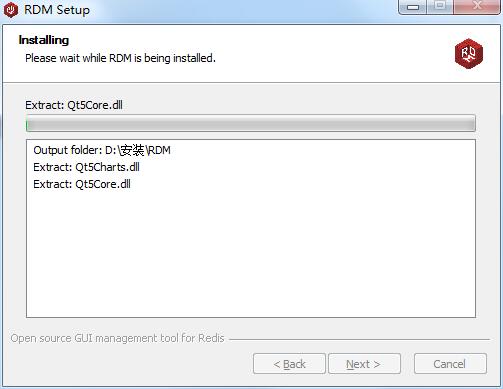Click the < Back button

click(x=289, y=364)
